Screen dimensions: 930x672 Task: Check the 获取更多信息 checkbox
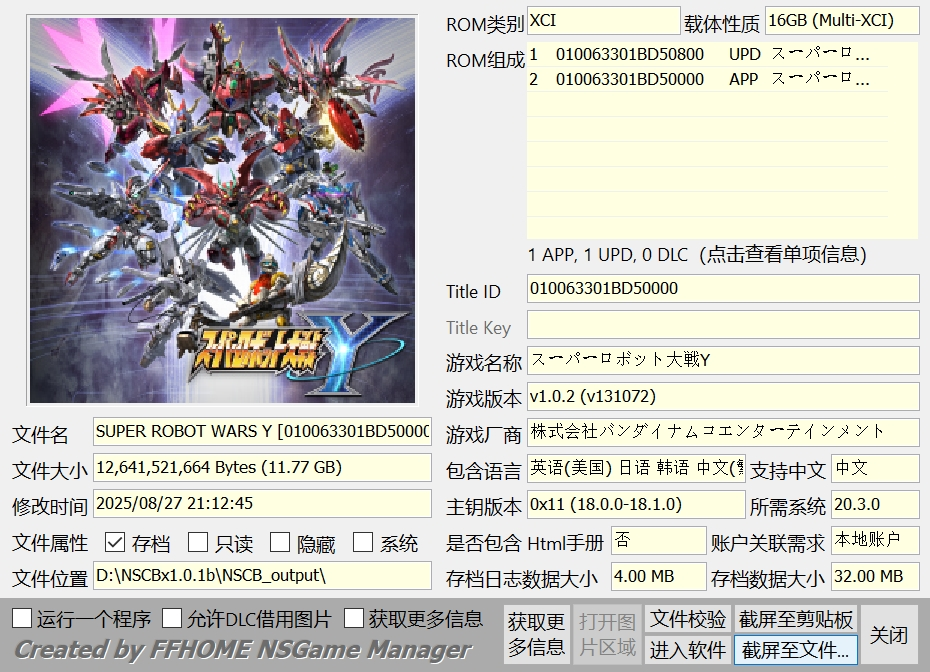pyautogui.click(x=353, y=619)
